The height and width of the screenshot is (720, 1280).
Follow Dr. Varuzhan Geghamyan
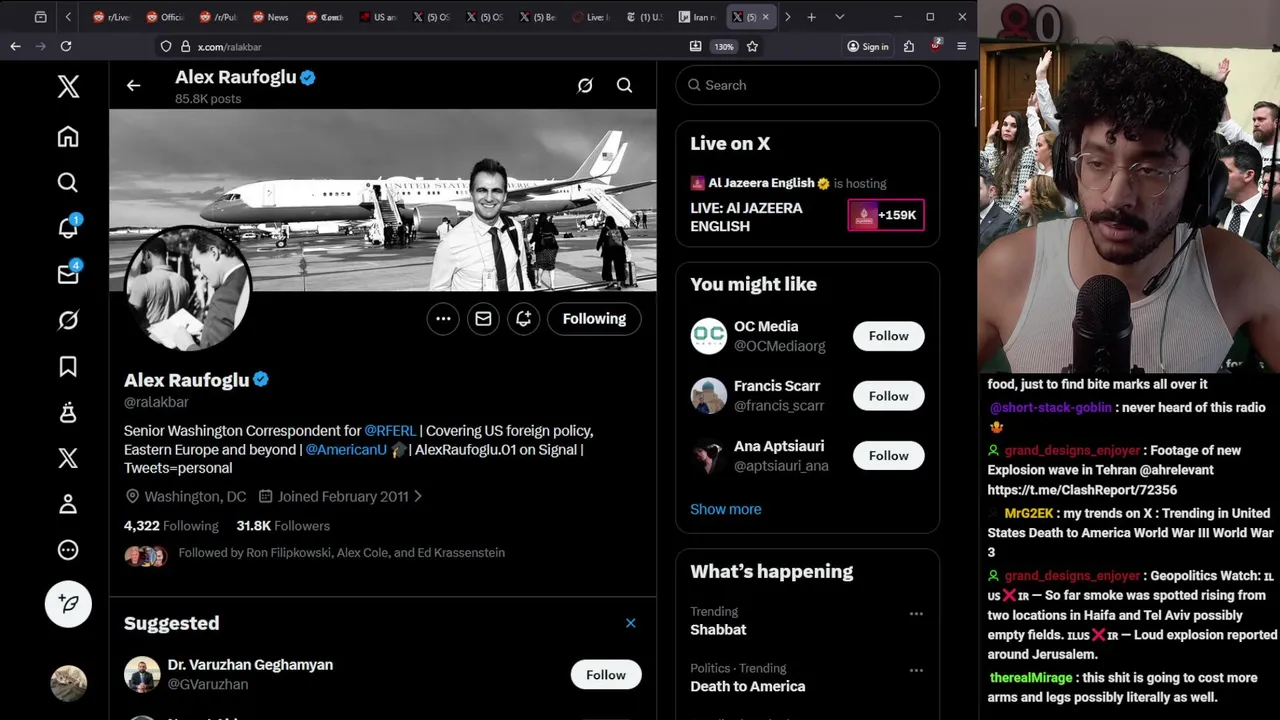pyautogui.click(x=606, y=675)
